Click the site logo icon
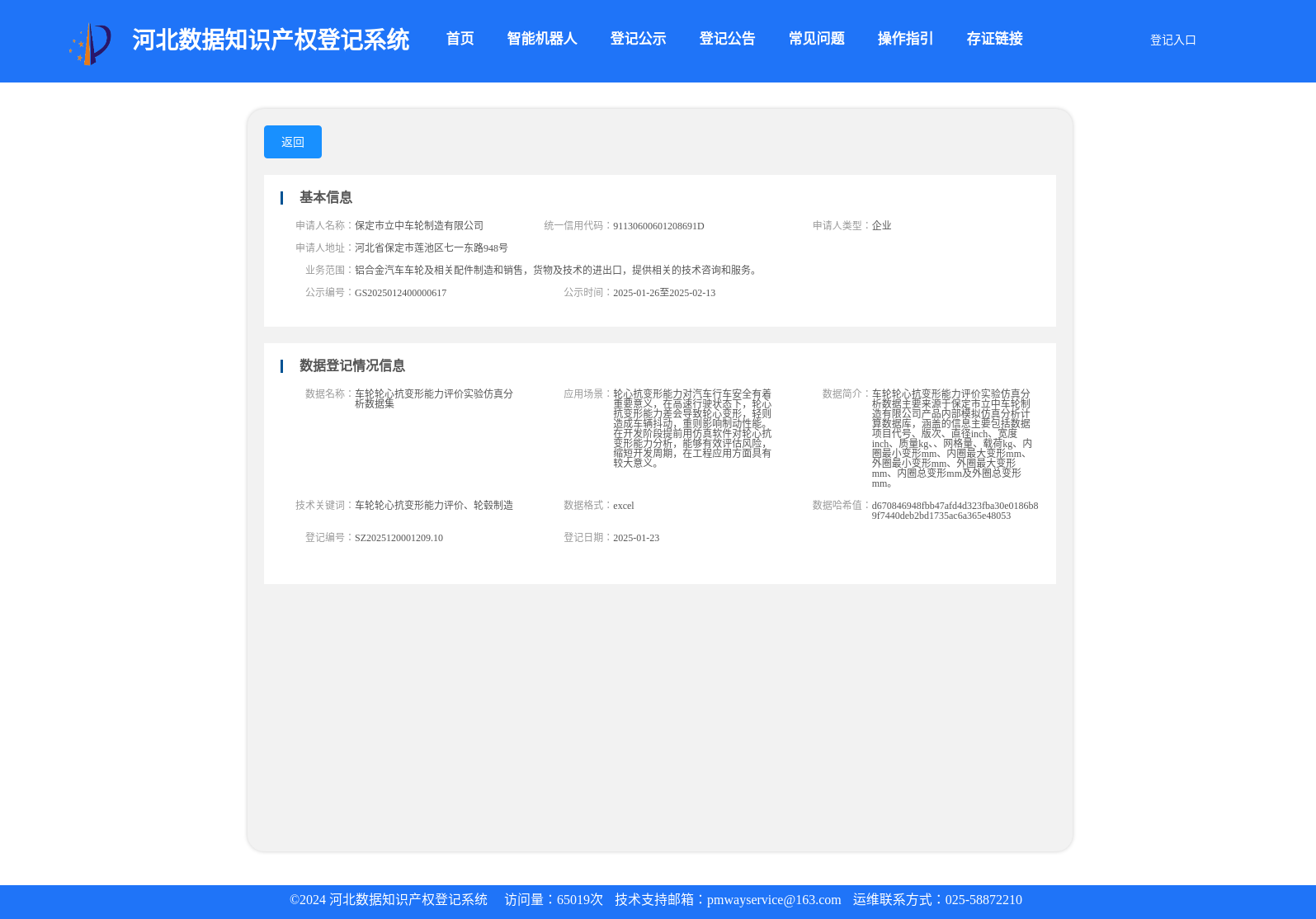 [x=90, y=43]
